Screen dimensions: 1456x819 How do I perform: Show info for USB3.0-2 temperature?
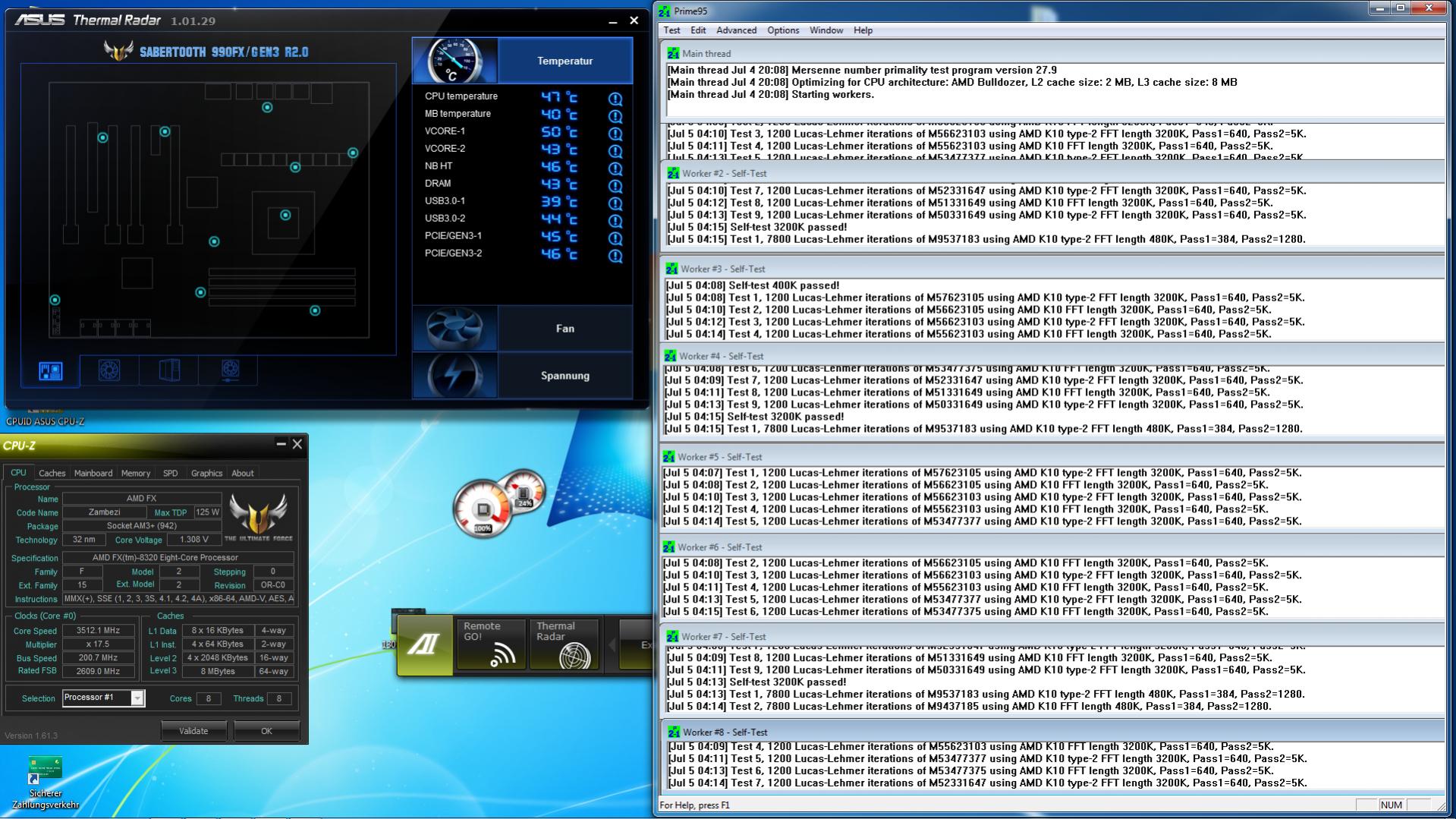click(615, 221)
